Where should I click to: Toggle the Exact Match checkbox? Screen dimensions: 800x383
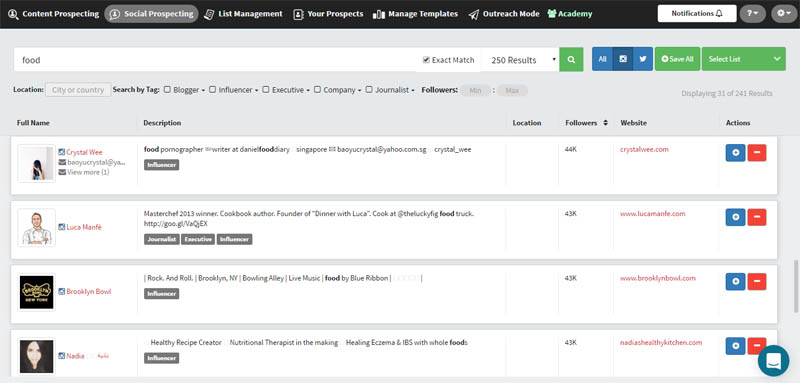[x=427, y=60]
